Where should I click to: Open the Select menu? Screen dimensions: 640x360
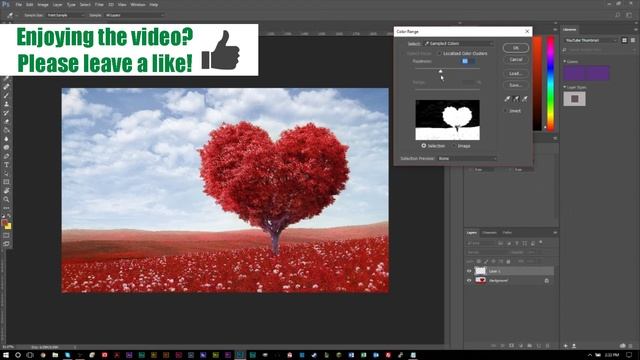[x=85, y=4]
